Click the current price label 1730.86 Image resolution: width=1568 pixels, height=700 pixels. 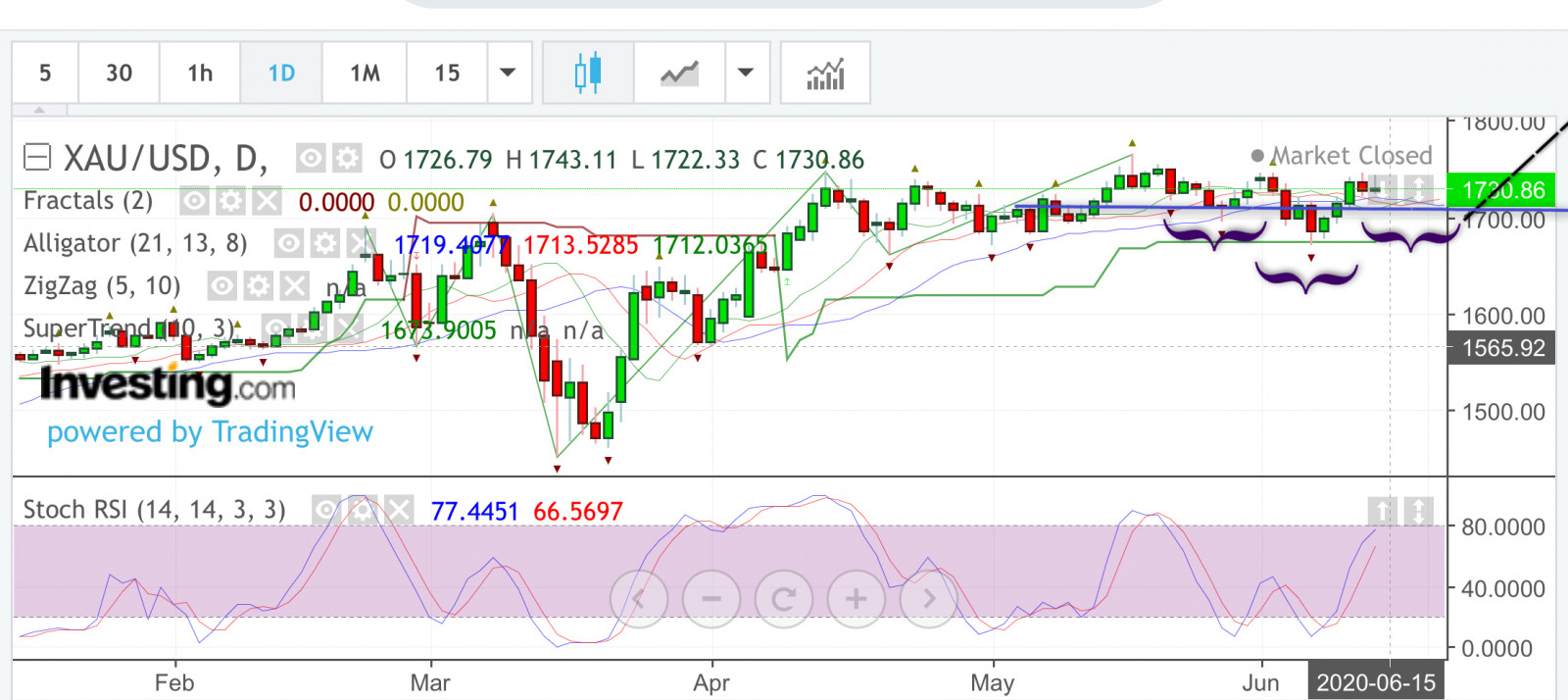coord(1501,190)
